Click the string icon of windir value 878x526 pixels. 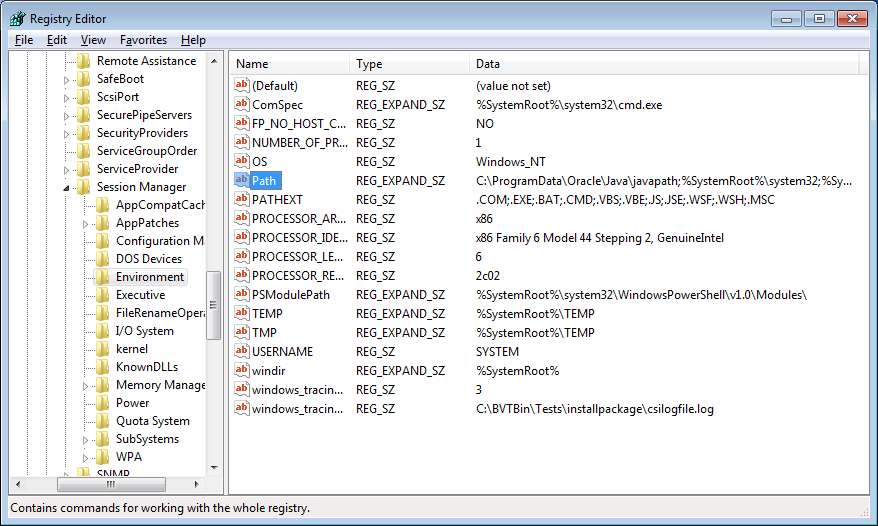[x=241, y=371]
